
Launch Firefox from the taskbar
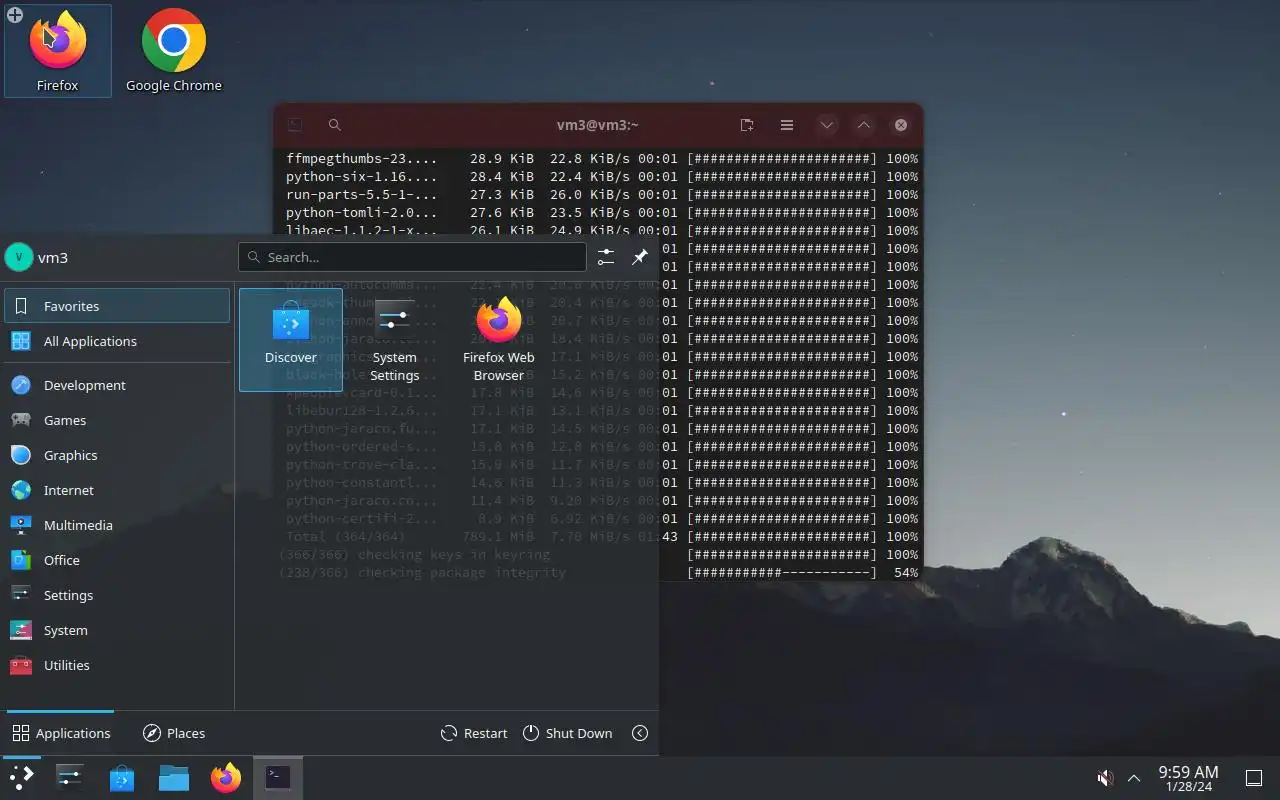coord(226,777)
